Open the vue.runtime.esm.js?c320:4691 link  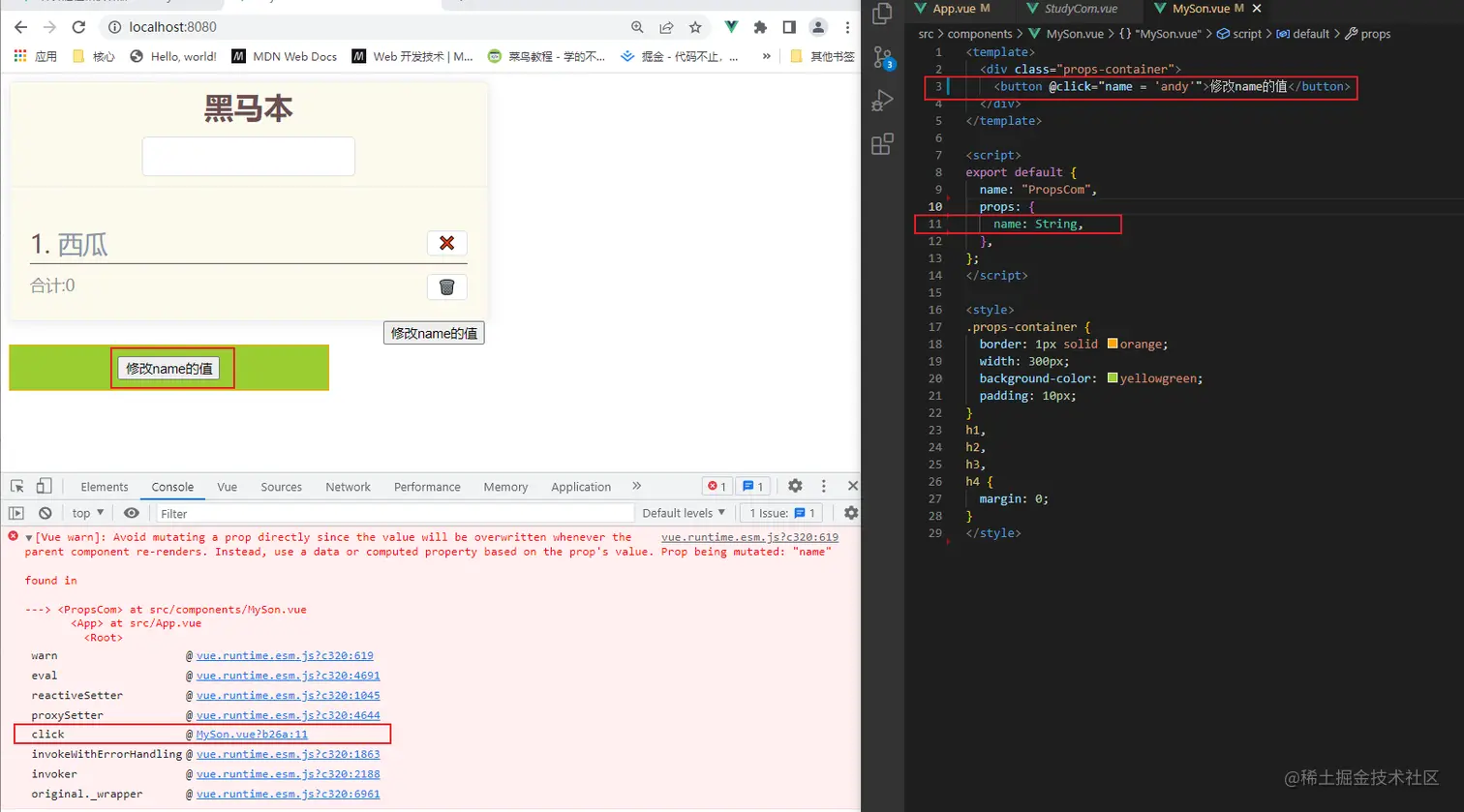click(x=289, y=676)
